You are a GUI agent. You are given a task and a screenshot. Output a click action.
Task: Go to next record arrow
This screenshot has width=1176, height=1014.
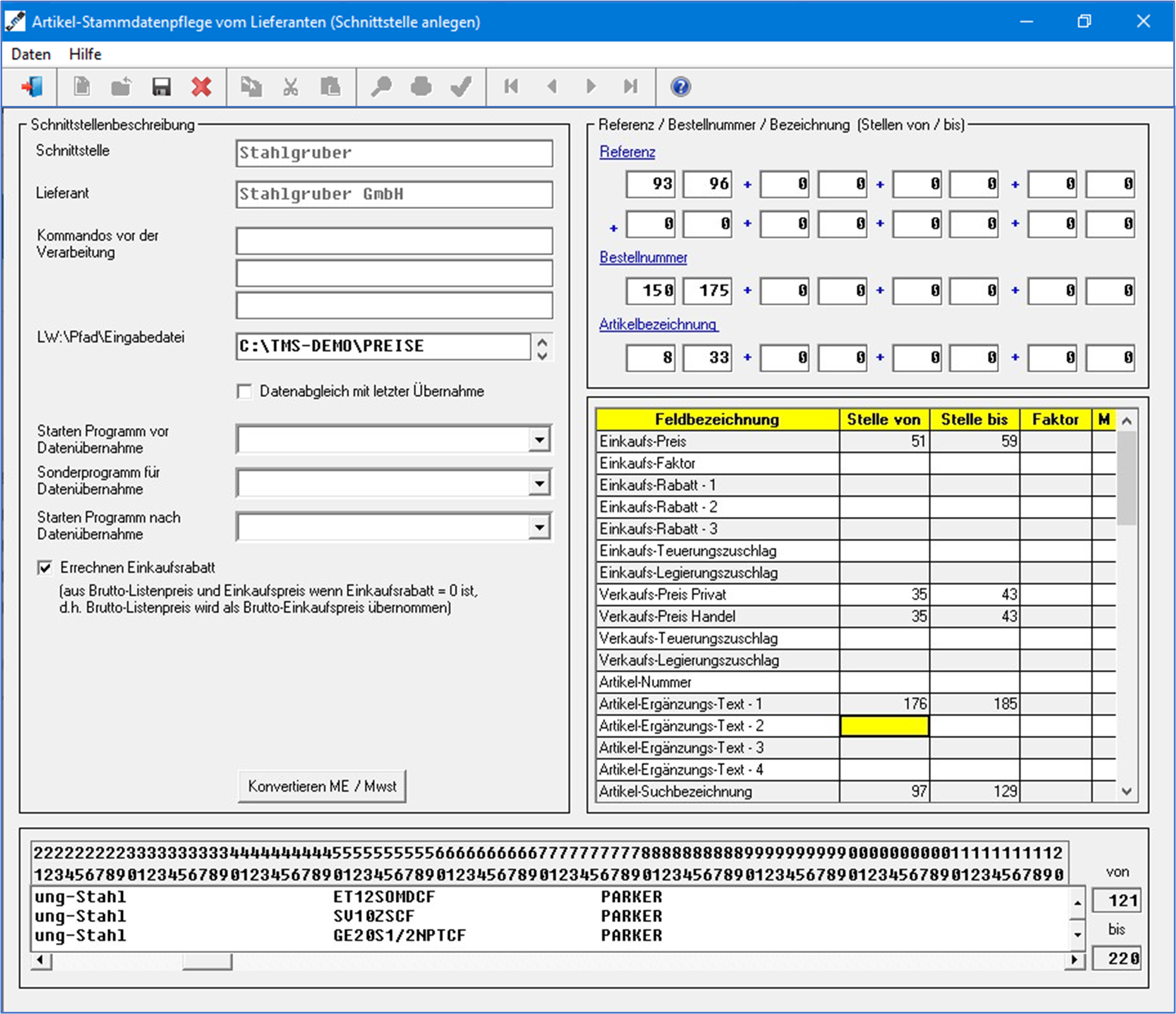tap(591, 86)
